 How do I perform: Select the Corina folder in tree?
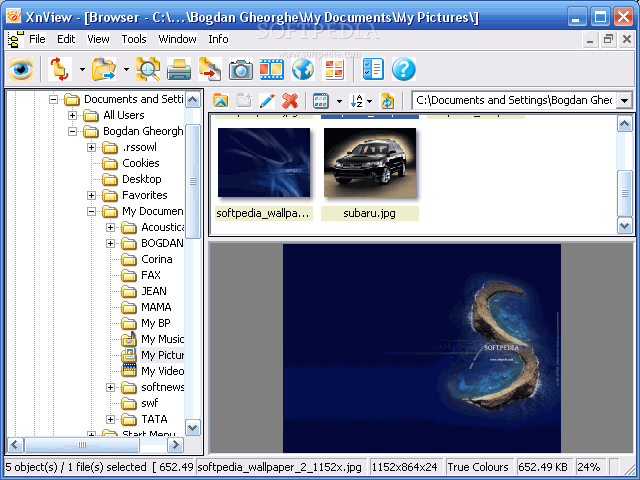click(157, 259)
